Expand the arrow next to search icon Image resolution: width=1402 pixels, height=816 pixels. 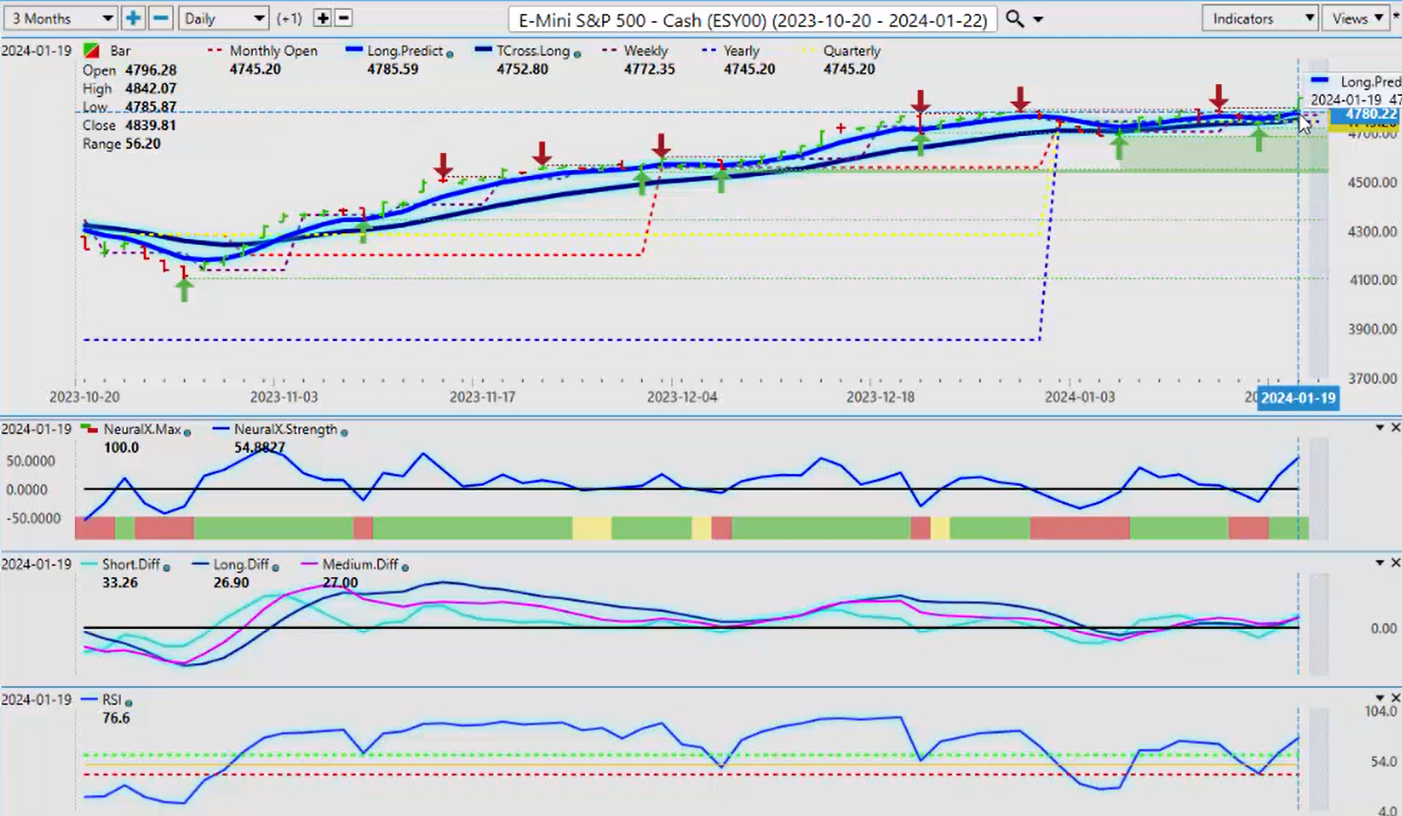tap(1038, 19)
